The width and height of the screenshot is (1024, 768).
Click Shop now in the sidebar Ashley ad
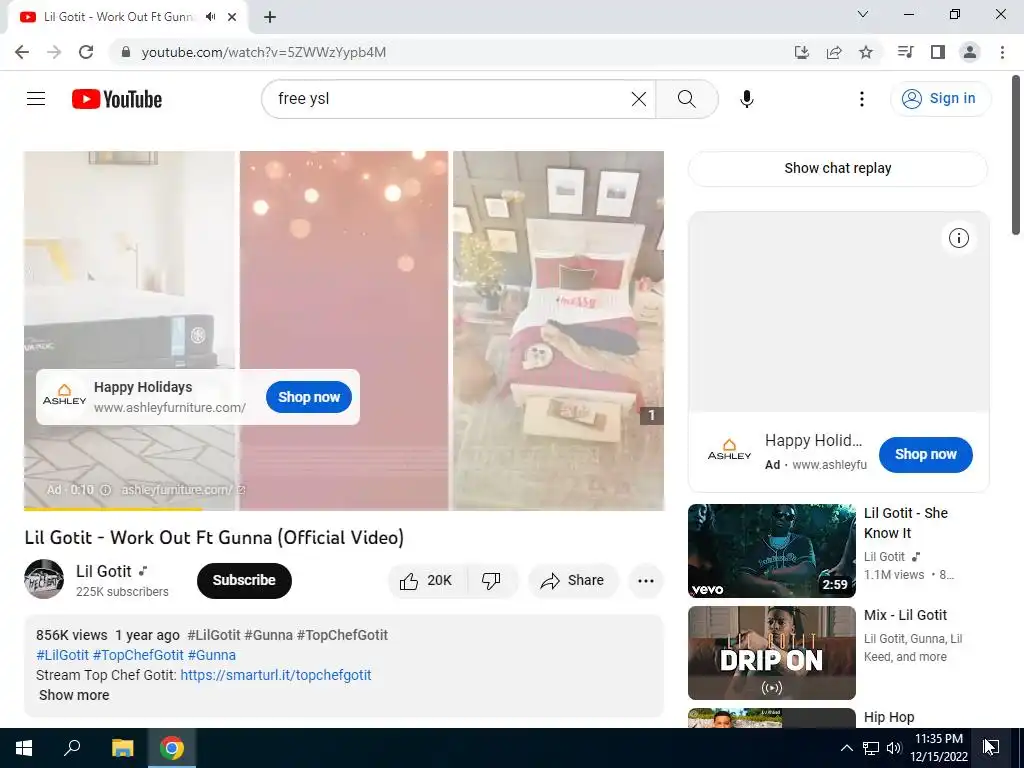pyautogui.click(x=925, y=455)
